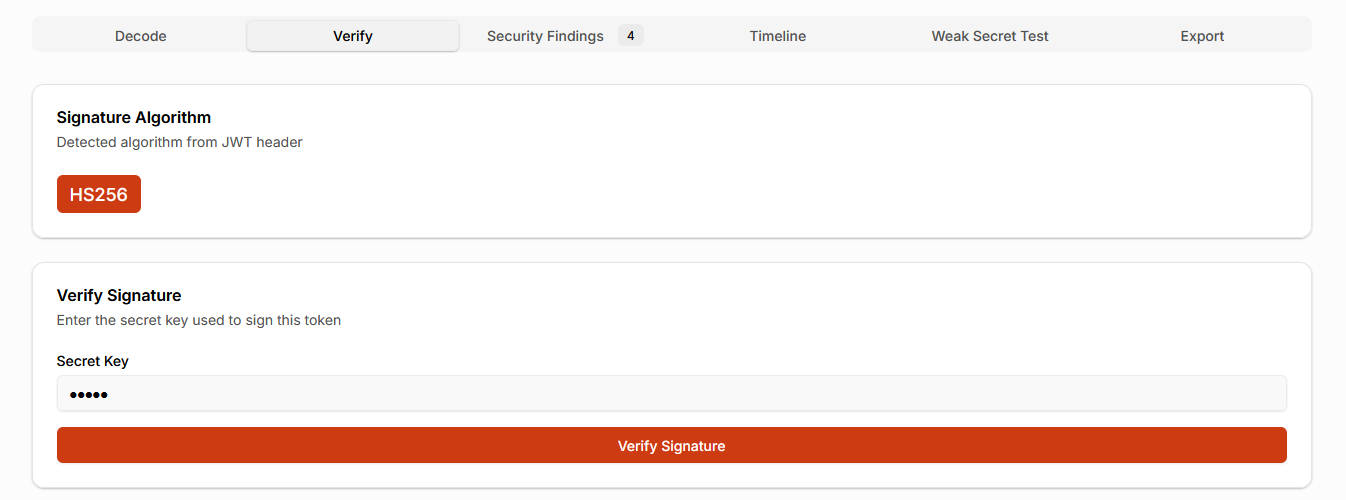Switch to the Decode tab
The width and height of the screenshot is (1346, 500).
(x=140, y=36)
